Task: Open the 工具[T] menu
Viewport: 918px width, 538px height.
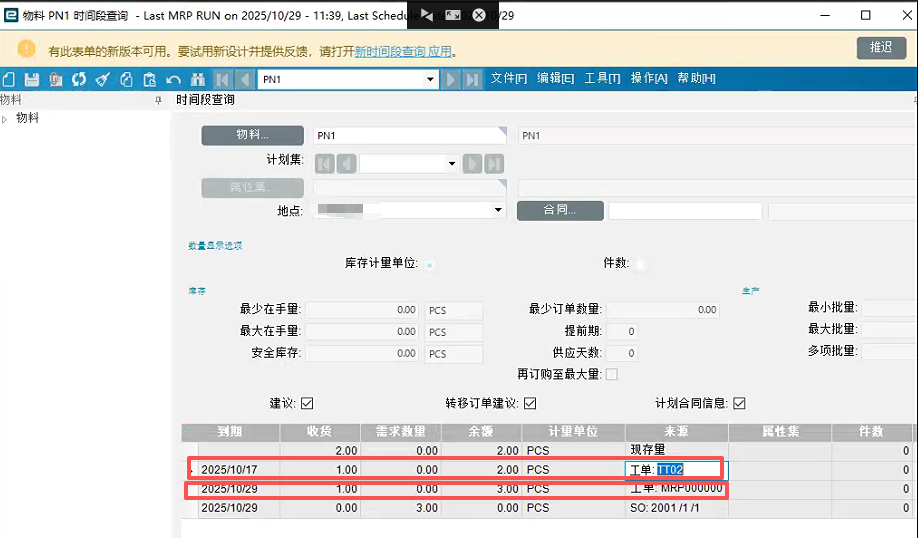Action: (602, 78)
